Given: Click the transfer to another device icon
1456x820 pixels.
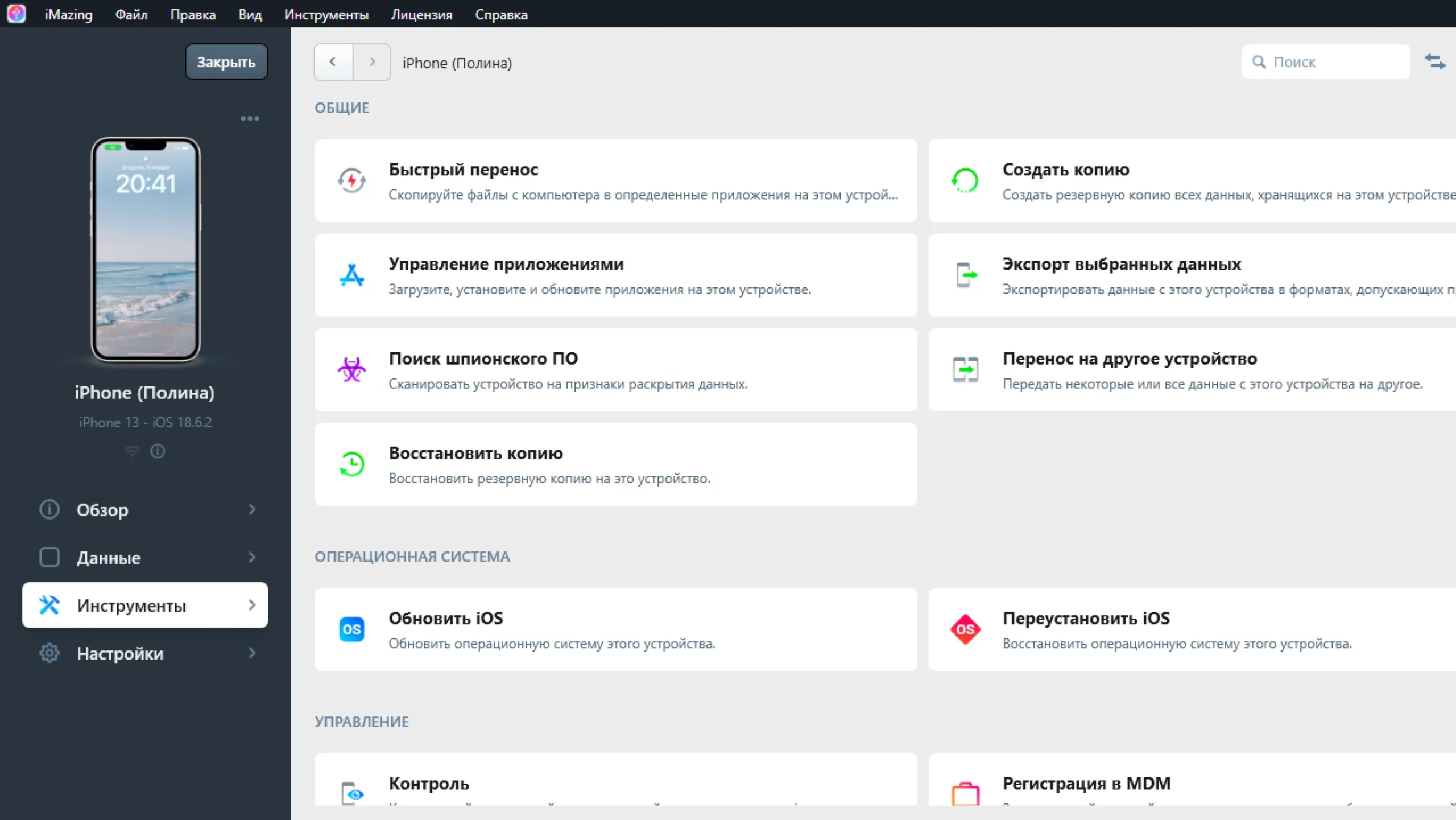Looking at the screenshot, I should point(965,370).
